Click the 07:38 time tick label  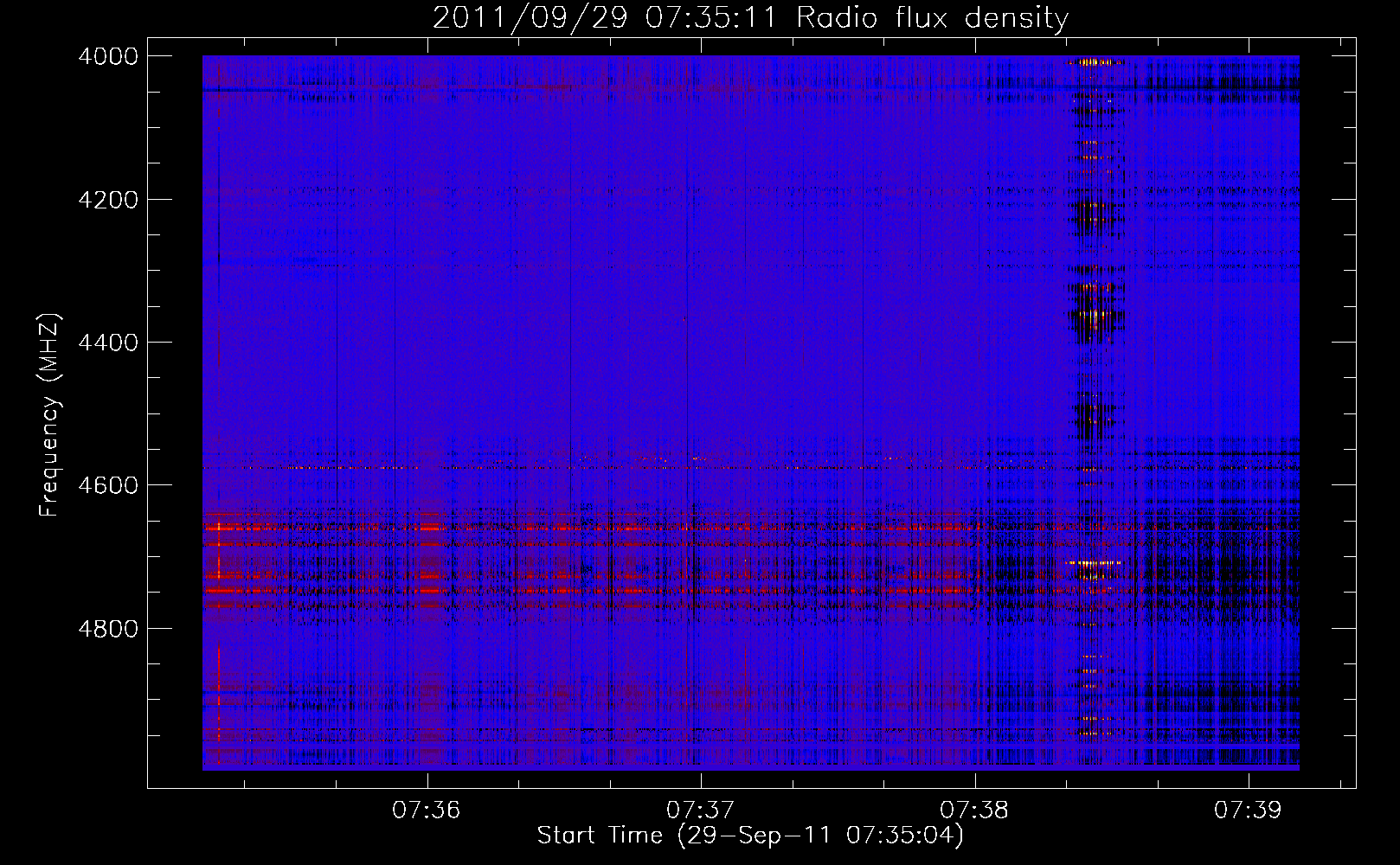coord(974,810)
